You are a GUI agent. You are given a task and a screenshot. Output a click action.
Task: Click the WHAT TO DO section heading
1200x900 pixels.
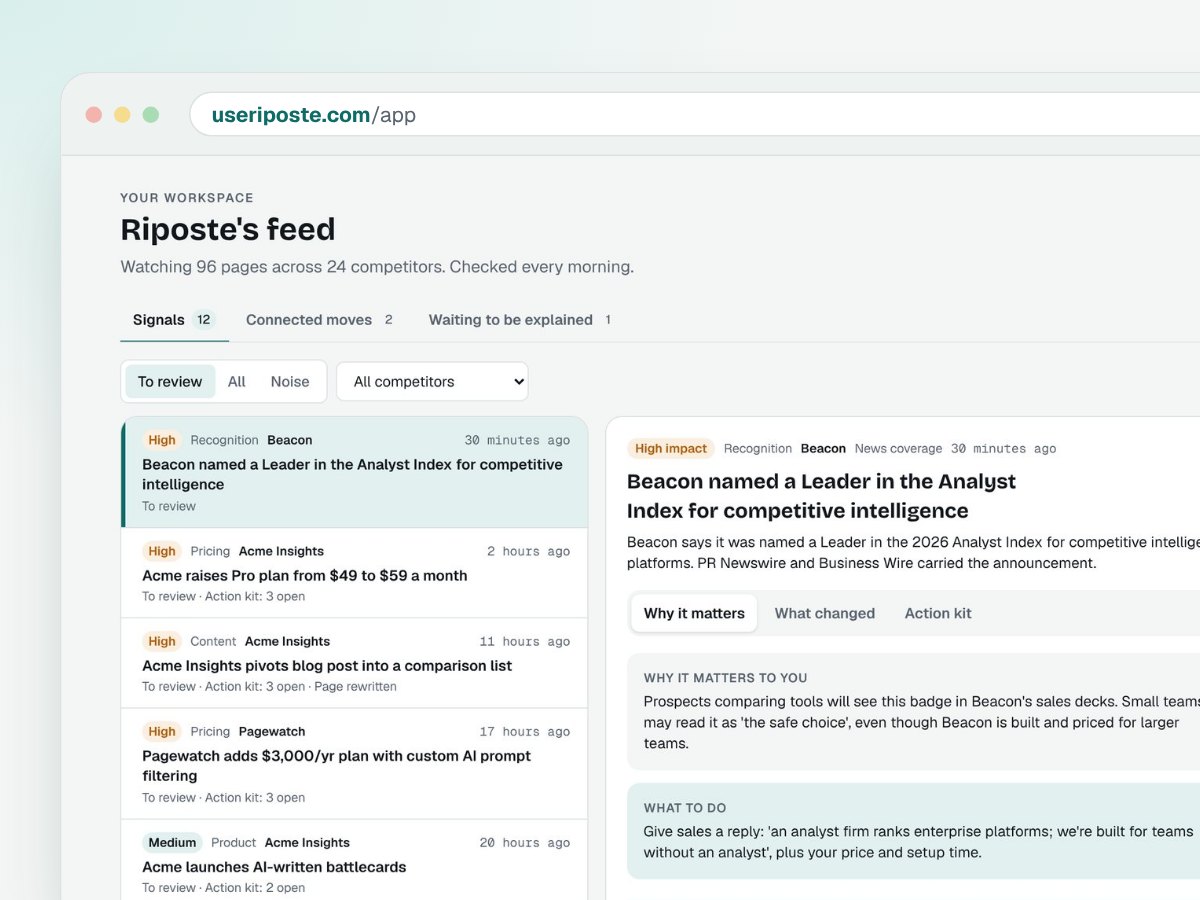click(685, 808)
